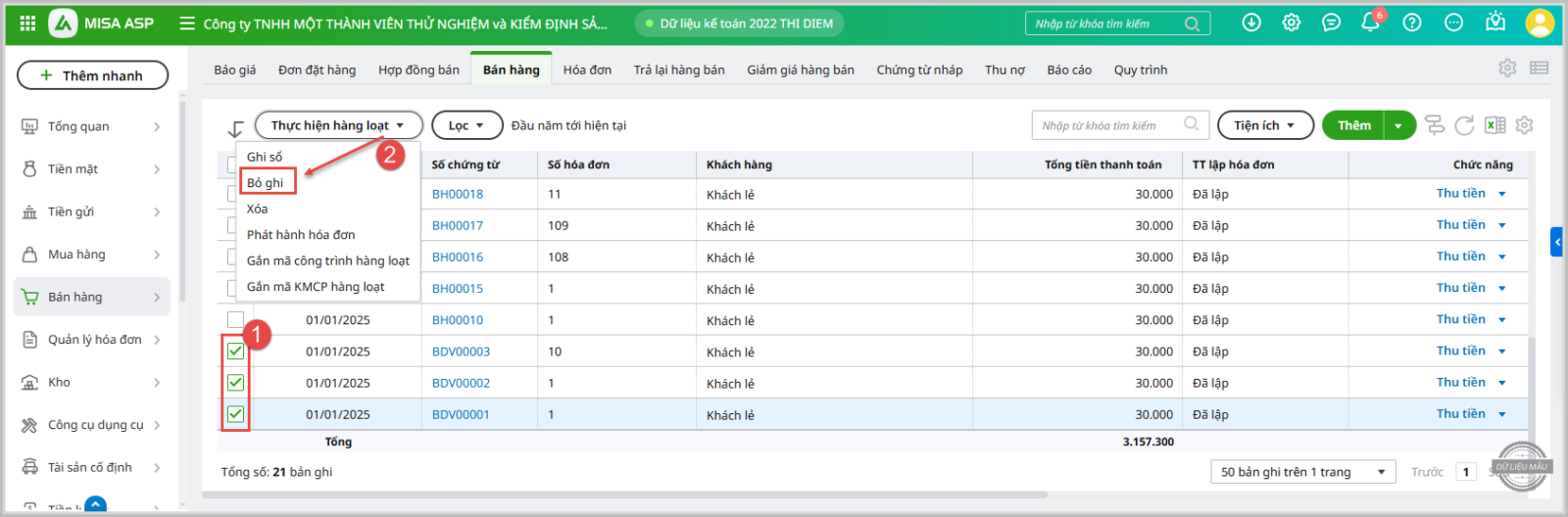Uncheck the BDV00001 row checkbox
Image resolution: width=1568 pixels, height=517 pixels.
[x=235, y=414]
